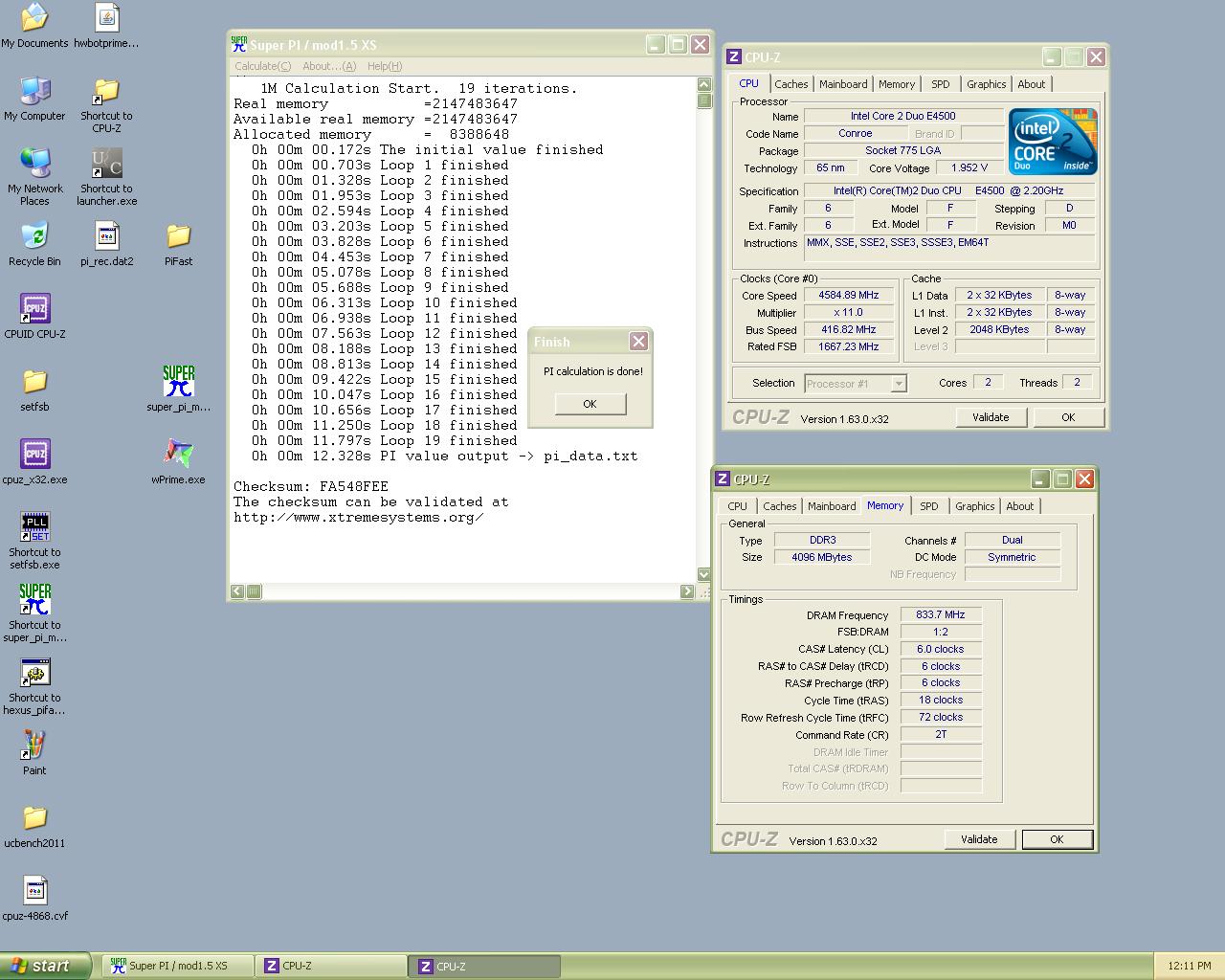The width and height of the screenshot is (1225, 980).
Task: Click Validate in upper CPU-Z window
Action: (x=991, y=417)
